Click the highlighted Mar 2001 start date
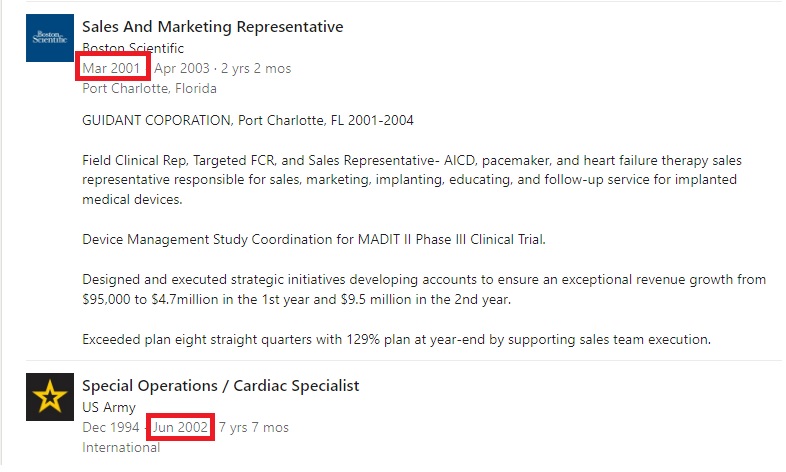 [111, 68]
